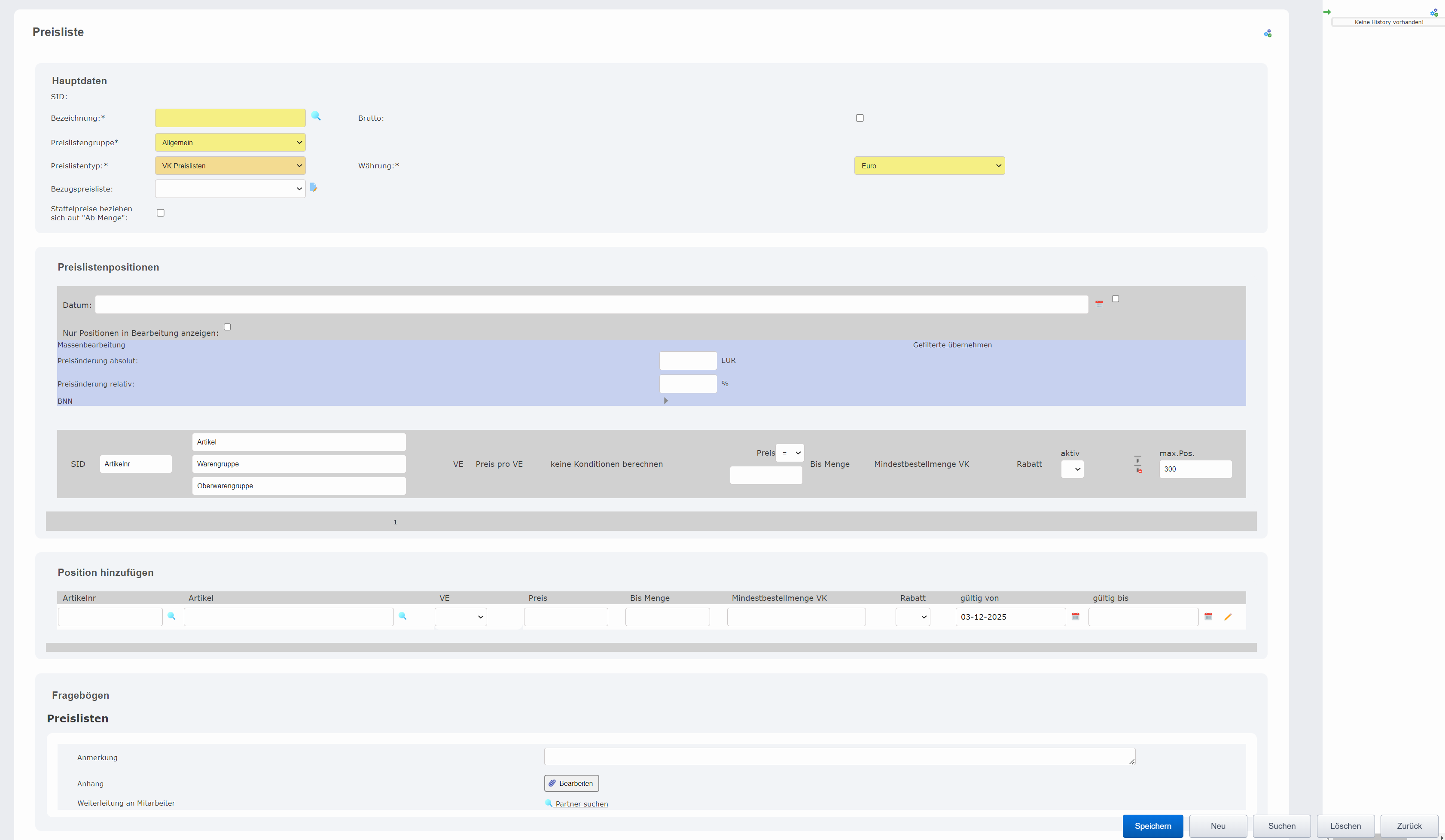
Task: Check Staffelpreise beziehen sich auf Ab Menge
Action: point(161,213)
